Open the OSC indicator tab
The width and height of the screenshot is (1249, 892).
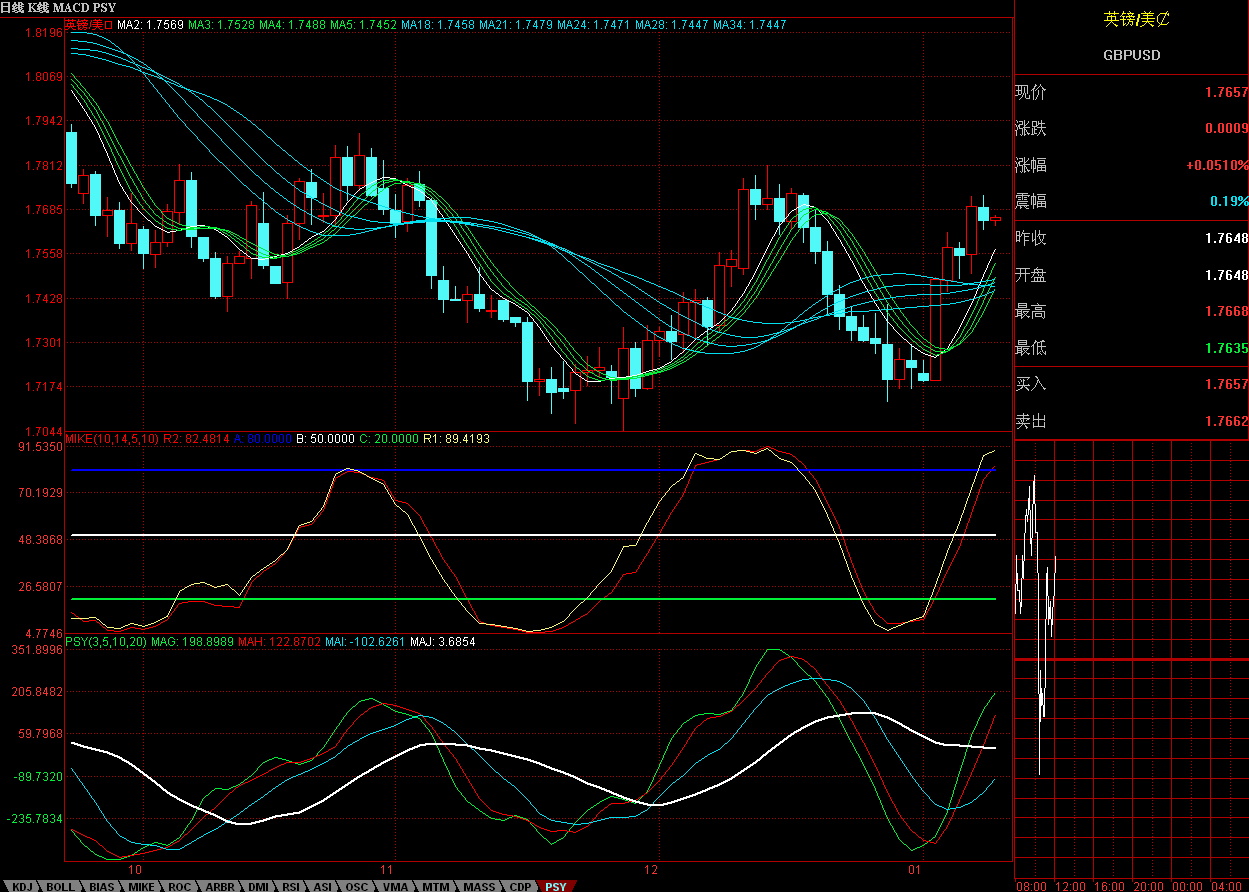point(356,886)
